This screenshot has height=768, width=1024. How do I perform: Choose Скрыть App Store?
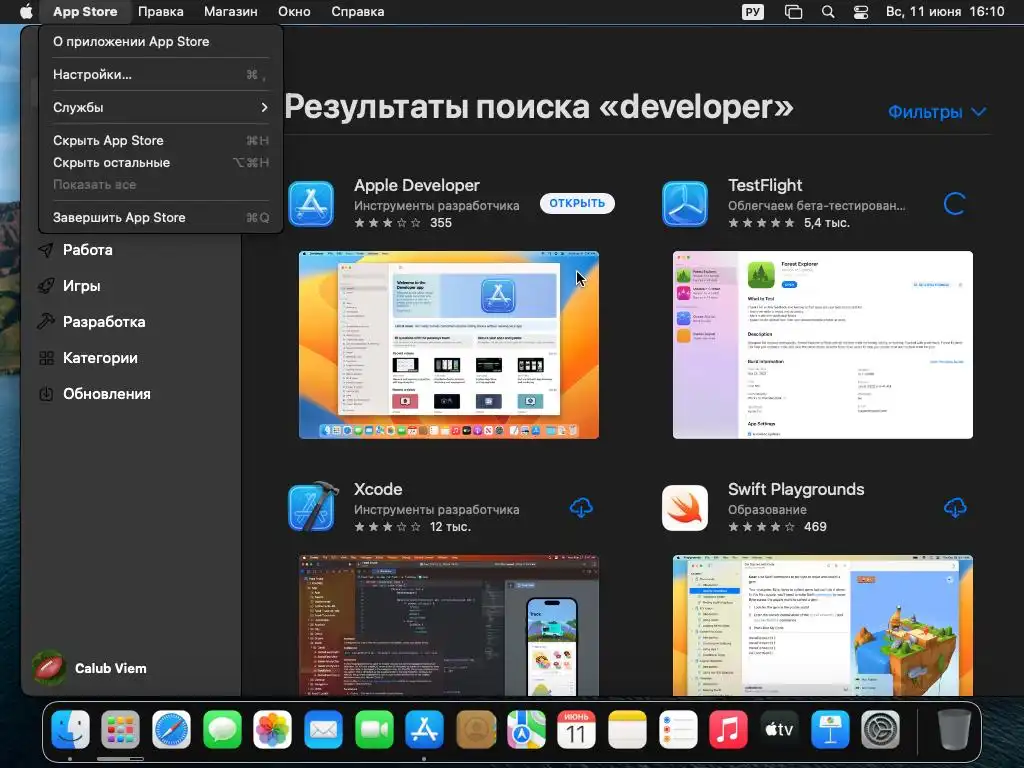(x=161, y=140)
